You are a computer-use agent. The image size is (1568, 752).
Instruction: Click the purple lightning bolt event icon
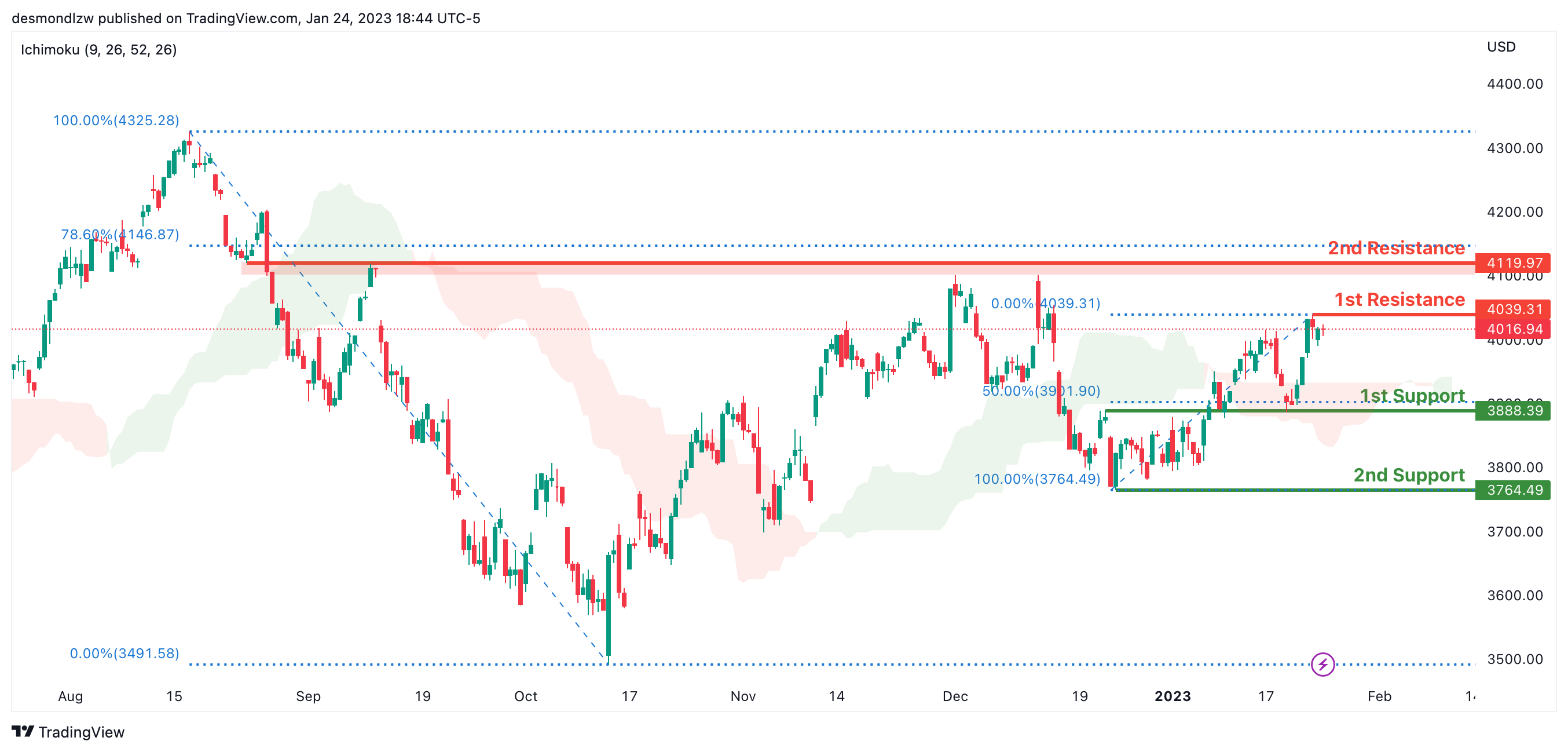1322,664
